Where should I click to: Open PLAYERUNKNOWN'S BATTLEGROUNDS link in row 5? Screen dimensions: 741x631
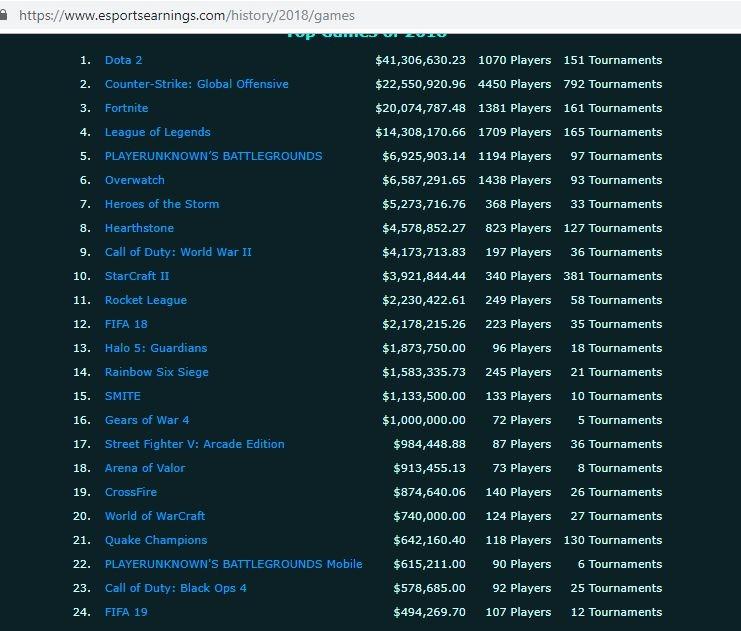click(214, 156)
